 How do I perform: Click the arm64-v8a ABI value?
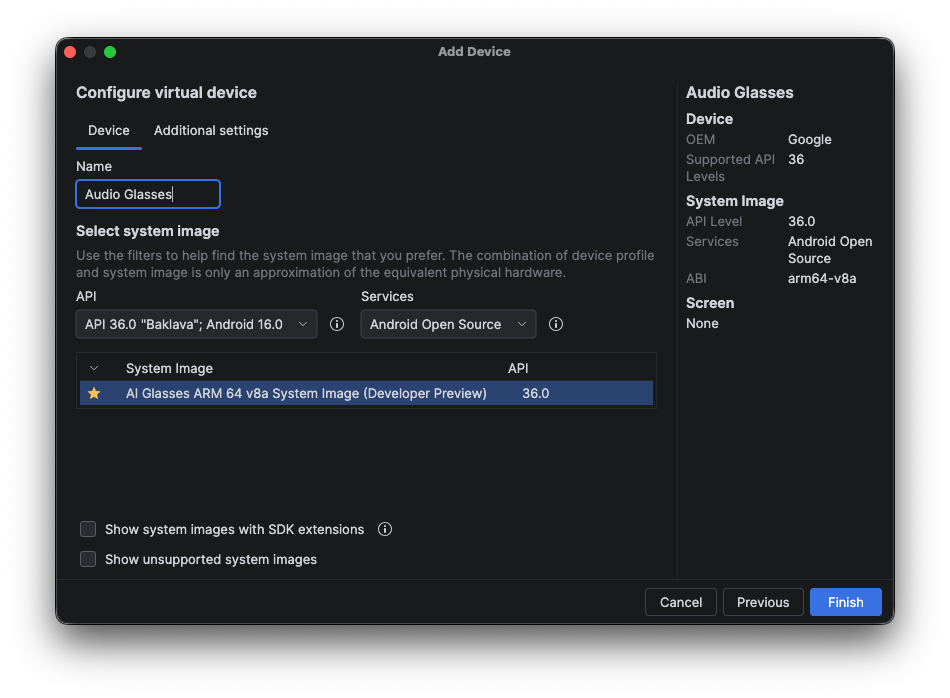(x=822, y=279)
